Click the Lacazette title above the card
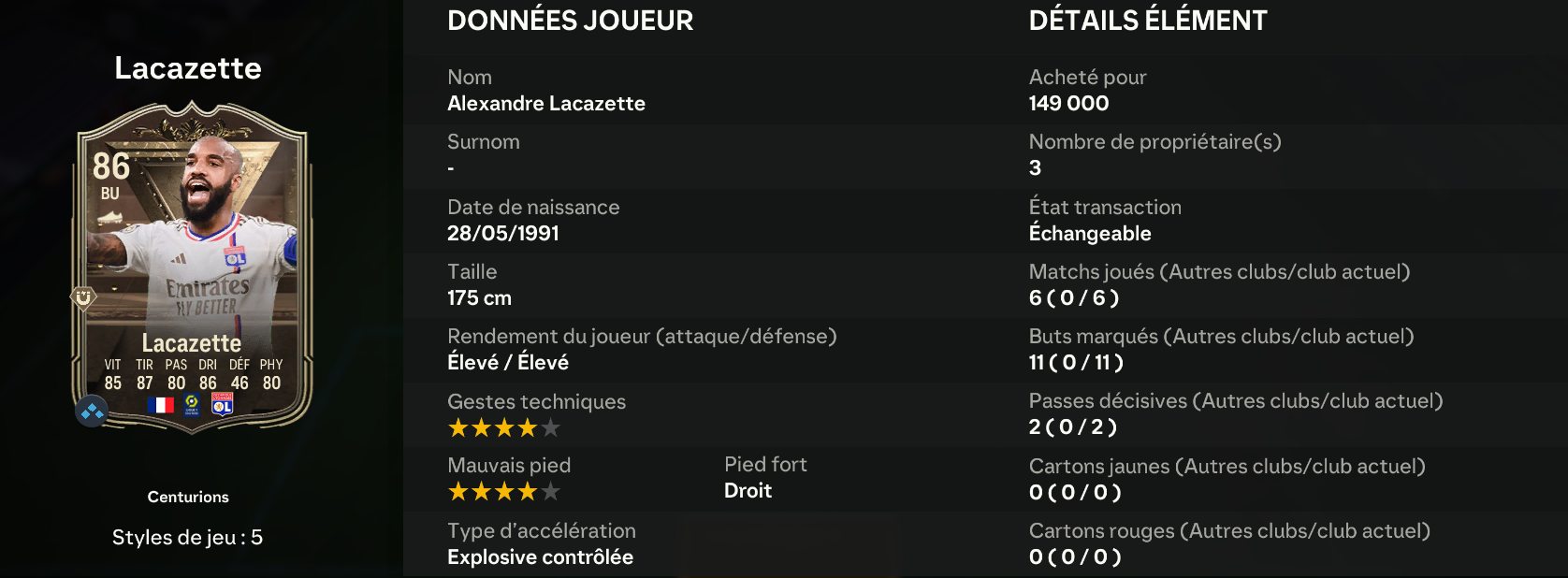1568x578 pixels. [188, 68]
